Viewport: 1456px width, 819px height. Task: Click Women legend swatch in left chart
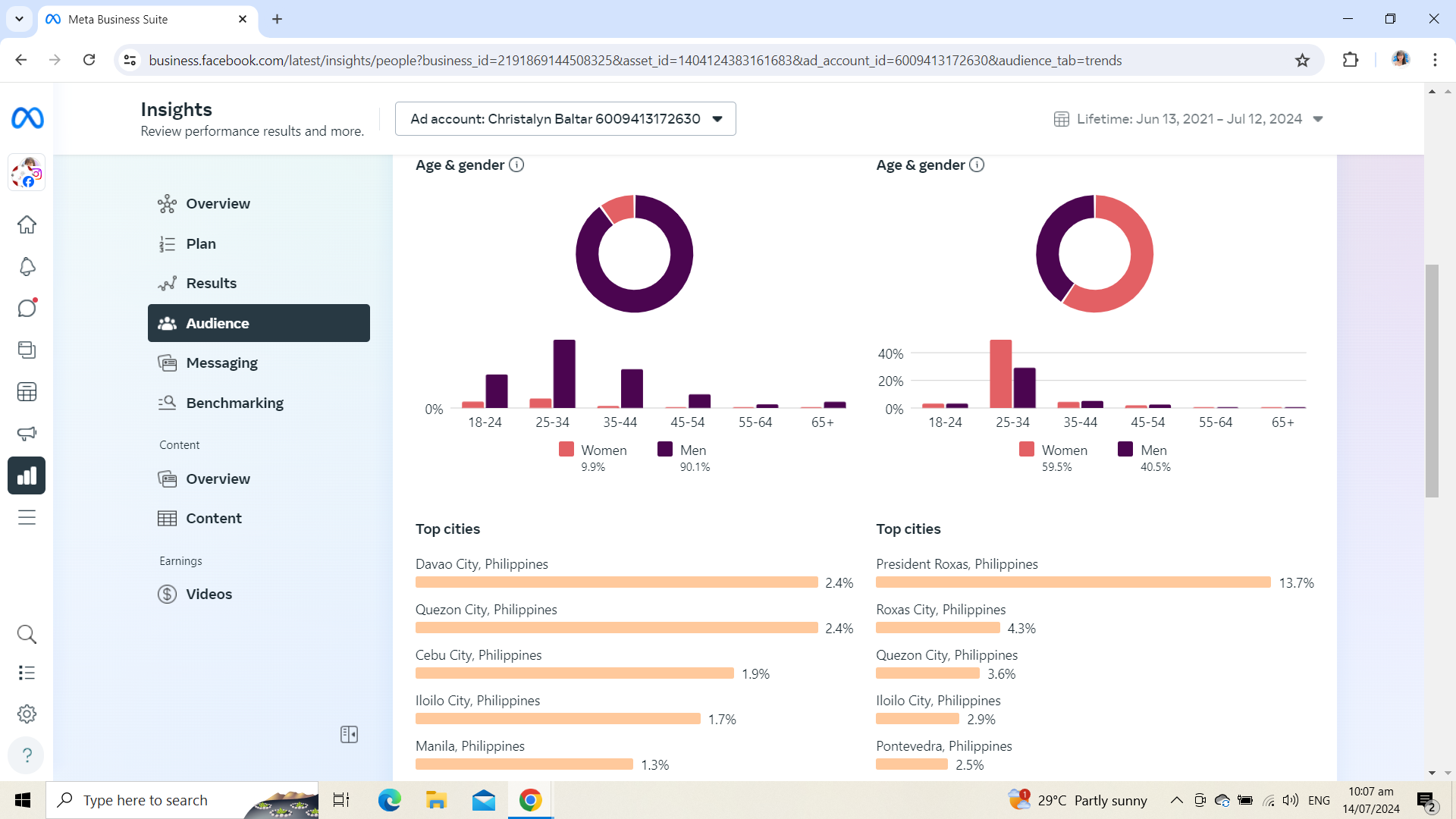(x=566, y=449)
